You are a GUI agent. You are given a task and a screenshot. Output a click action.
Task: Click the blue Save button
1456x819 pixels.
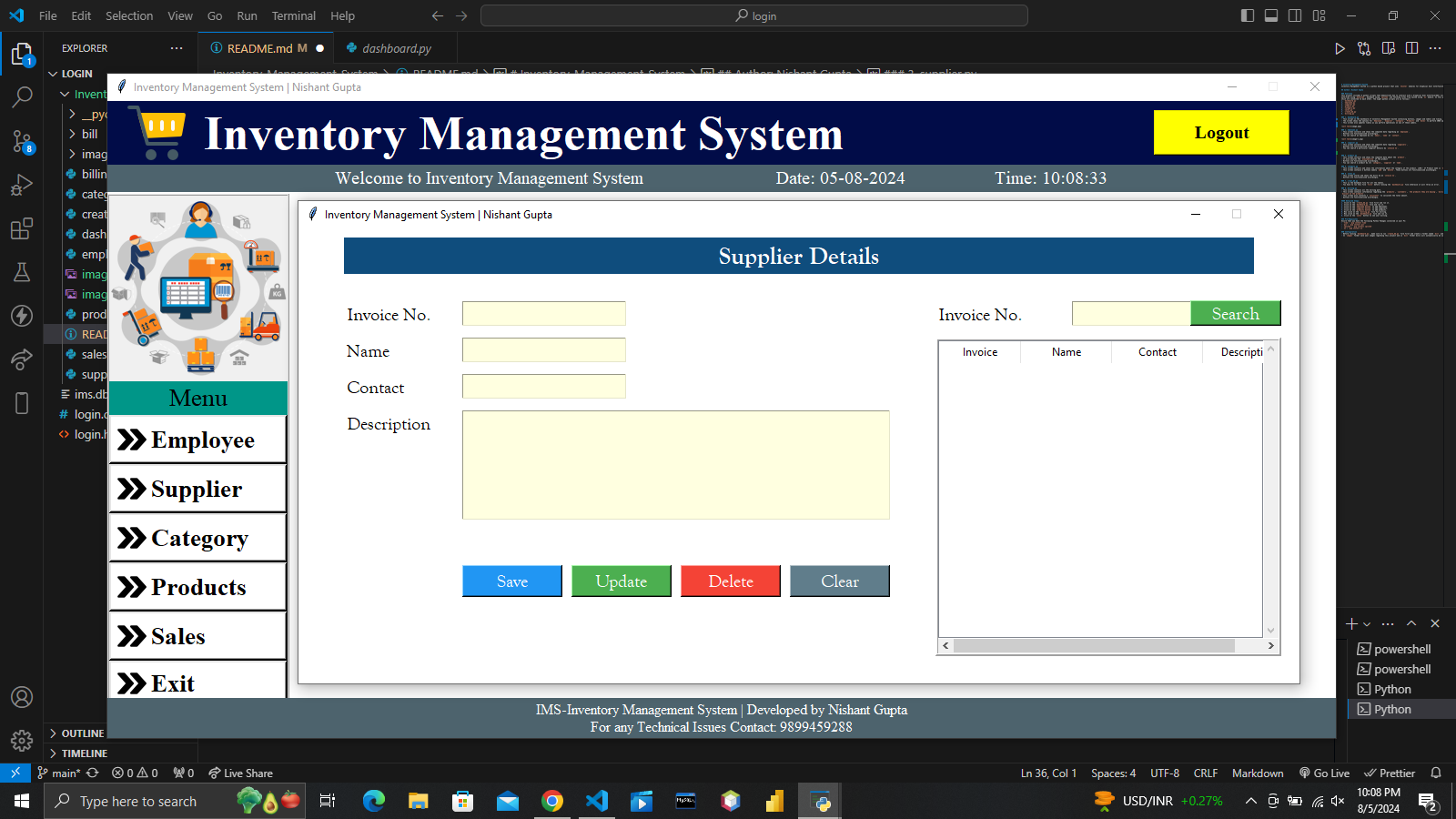click(512, 581)
